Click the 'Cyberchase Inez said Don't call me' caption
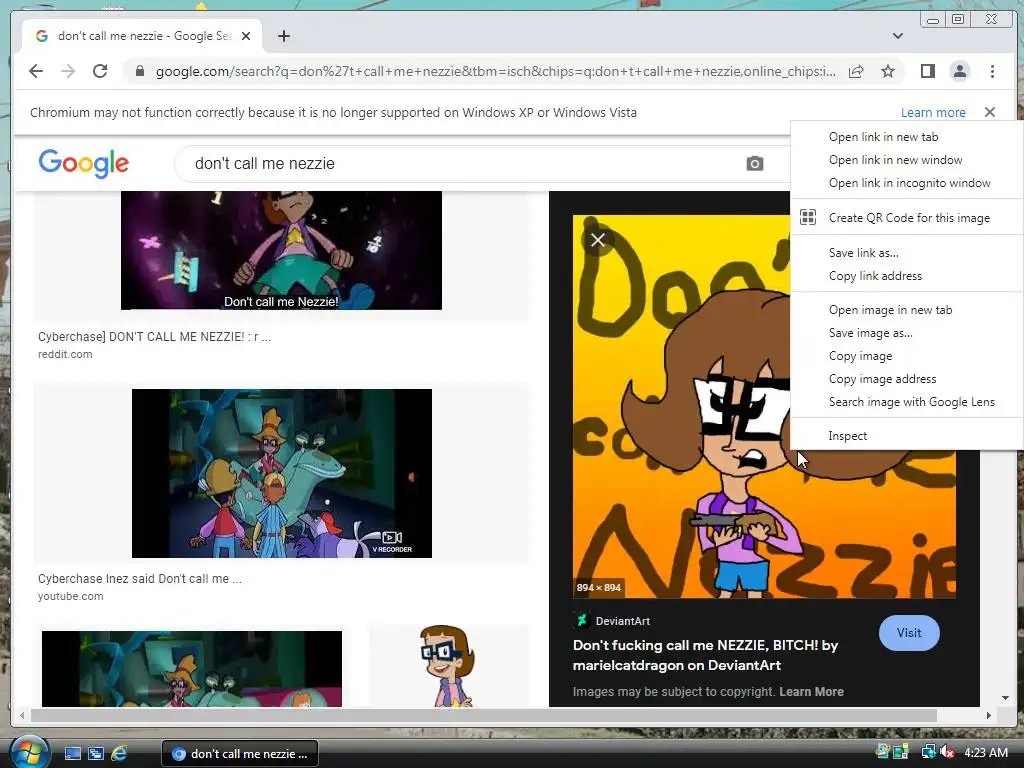Image resolution: width=1024 pixels, height=768 pixels. click(x=140, y=579)
